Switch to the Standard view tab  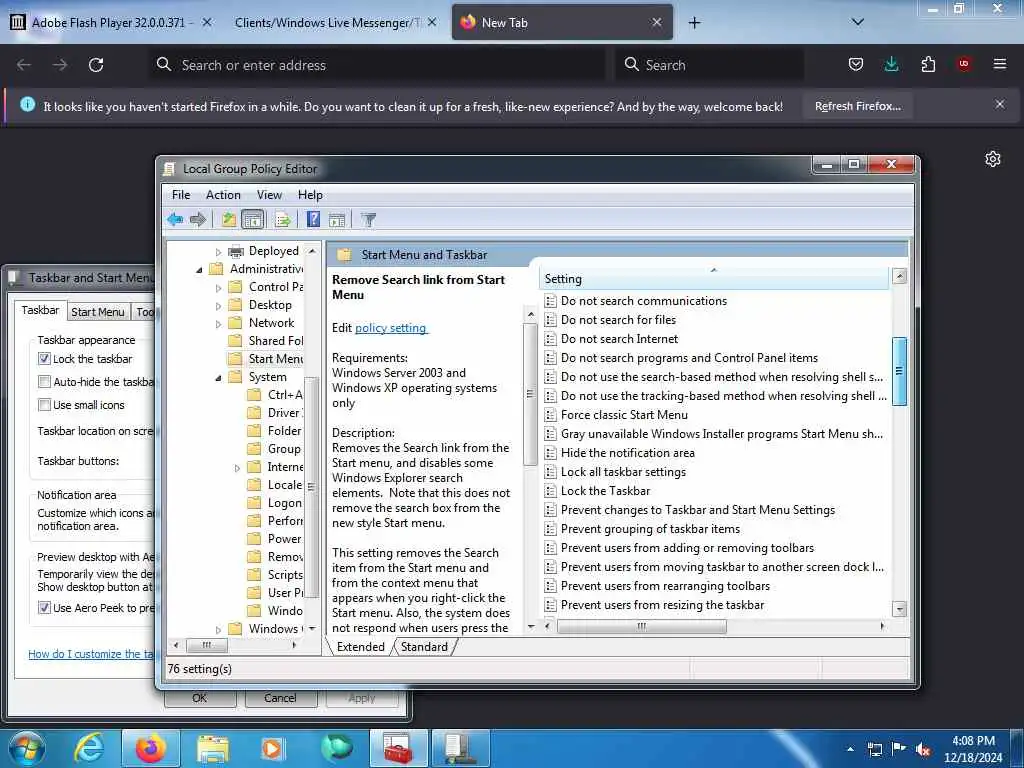coord(424,647)
